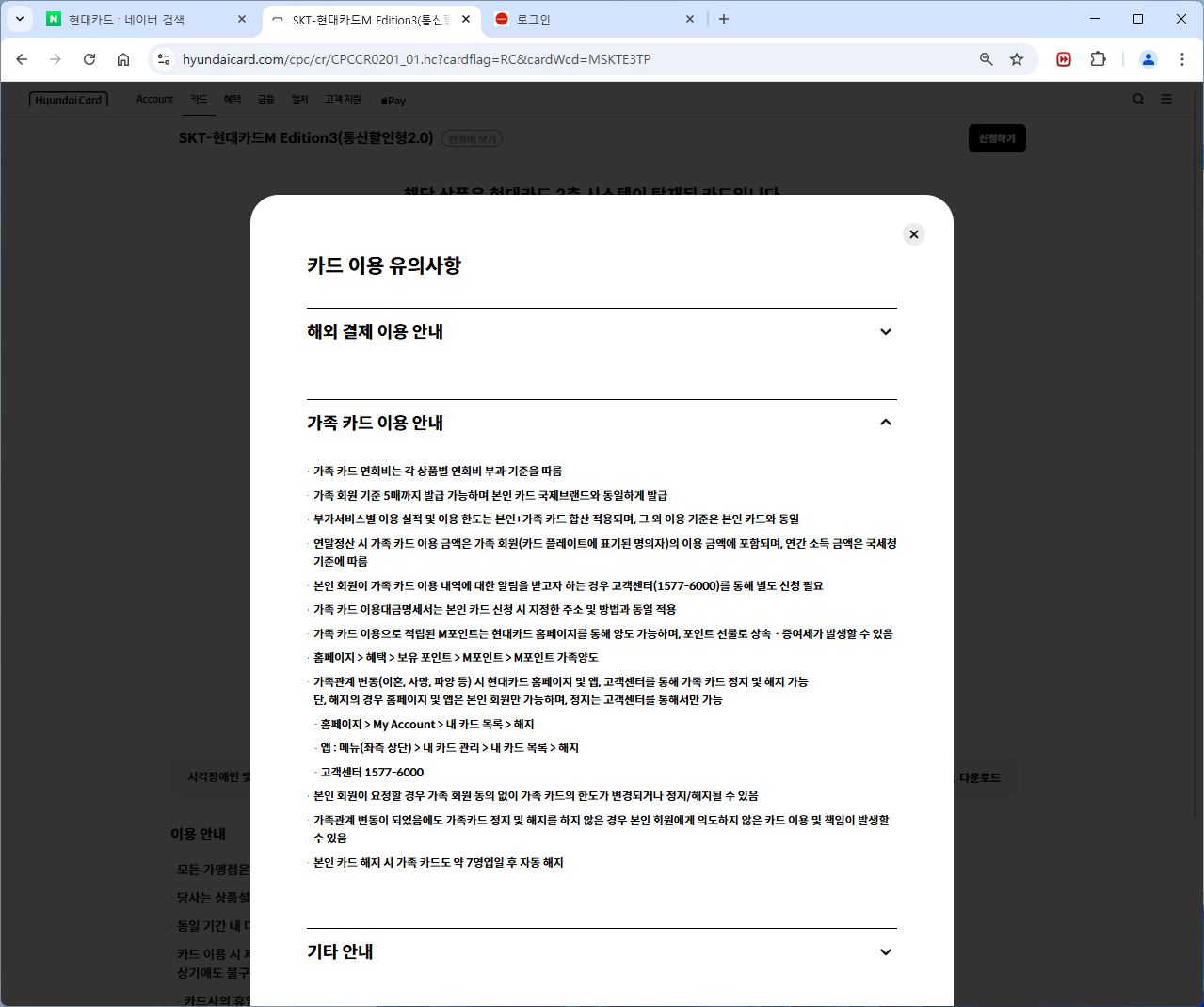Expand the 해외 결제 이용 안내 section
1204x1007 pixels.
[x=885, y=331]
